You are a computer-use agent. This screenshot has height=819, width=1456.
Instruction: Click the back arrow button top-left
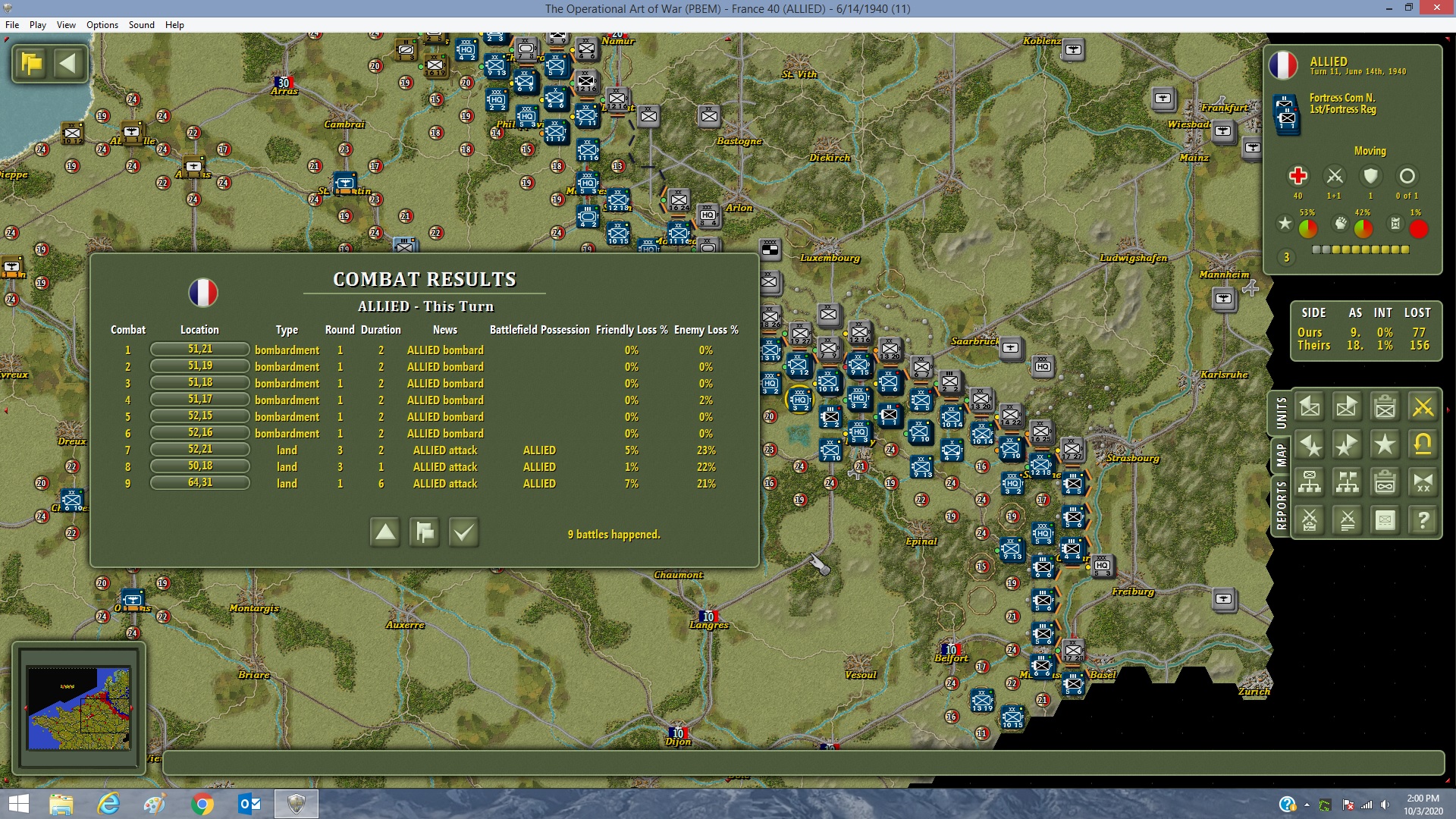68,64
